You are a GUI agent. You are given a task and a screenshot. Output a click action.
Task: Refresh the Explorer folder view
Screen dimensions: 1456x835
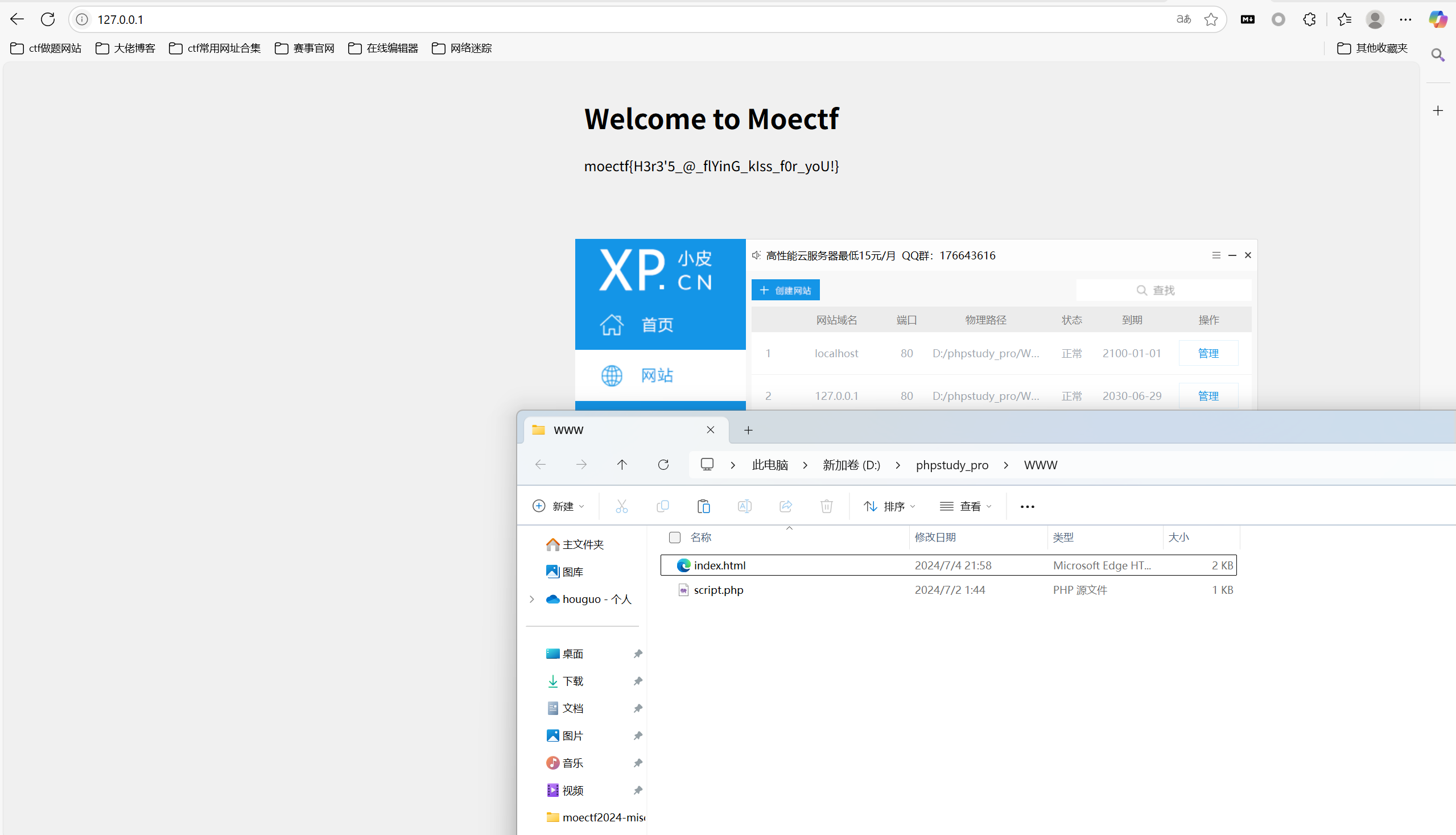click(x=663, y=465)
